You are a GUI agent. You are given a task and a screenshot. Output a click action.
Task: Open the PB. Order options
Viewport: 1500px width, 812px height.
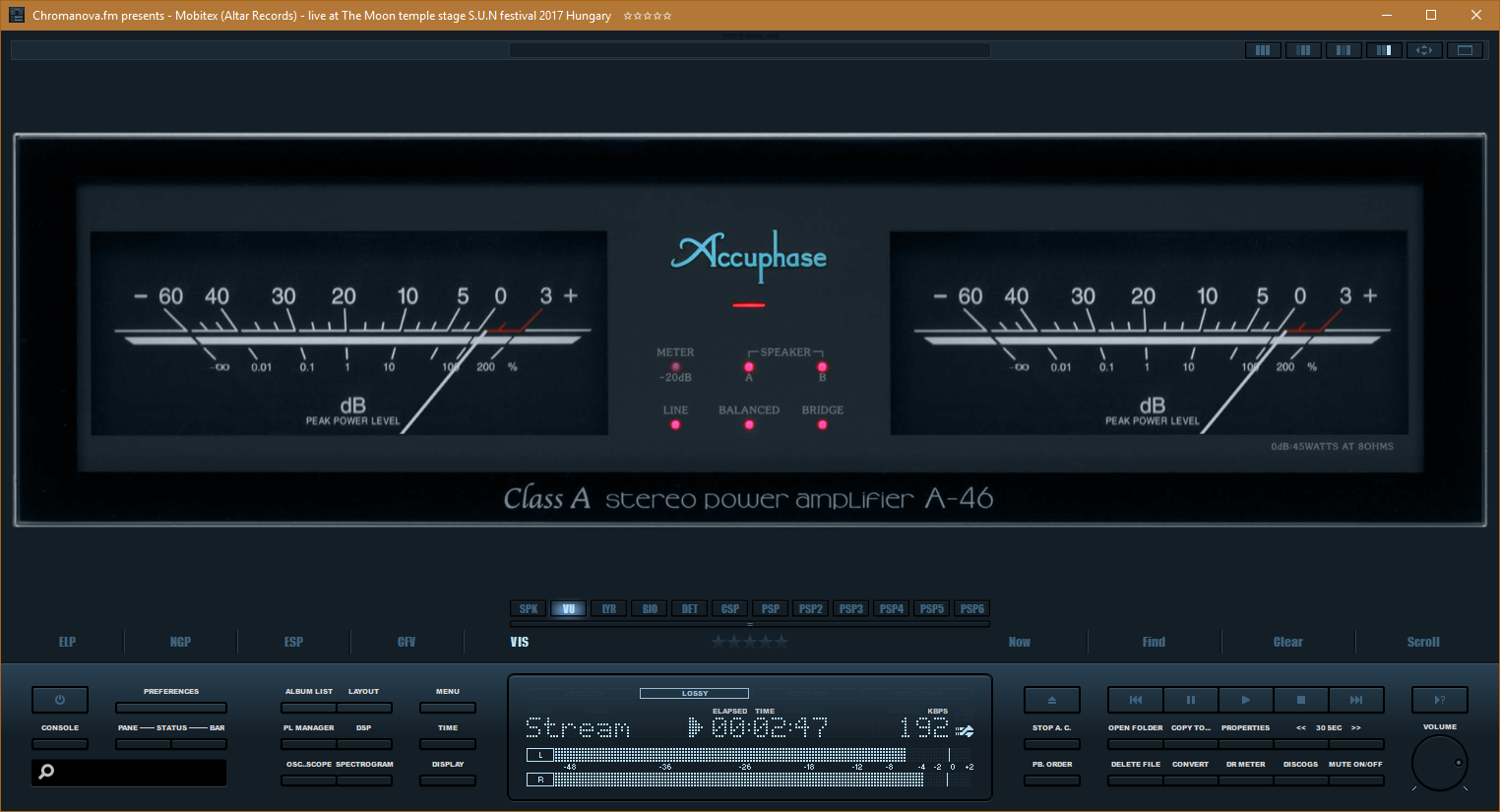(1051, 781)
